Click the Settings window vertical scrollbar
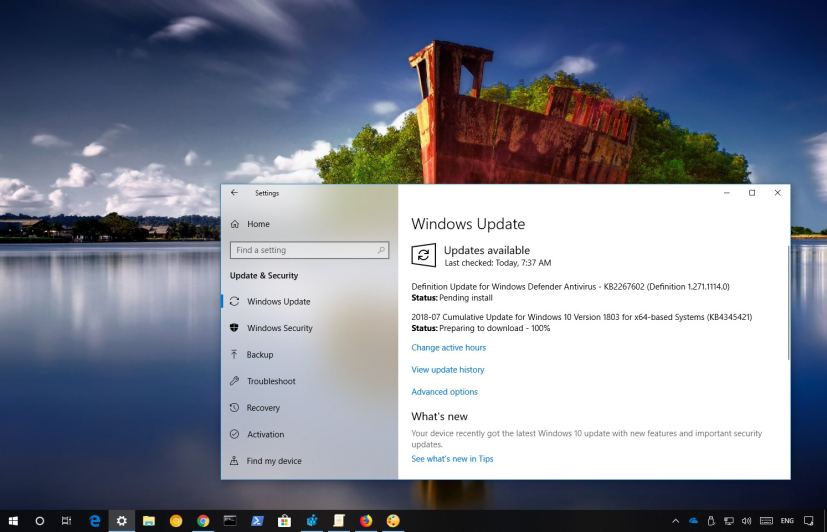This screenshot has width=827, height=532. pyautogui.click(x=788, y=303)
